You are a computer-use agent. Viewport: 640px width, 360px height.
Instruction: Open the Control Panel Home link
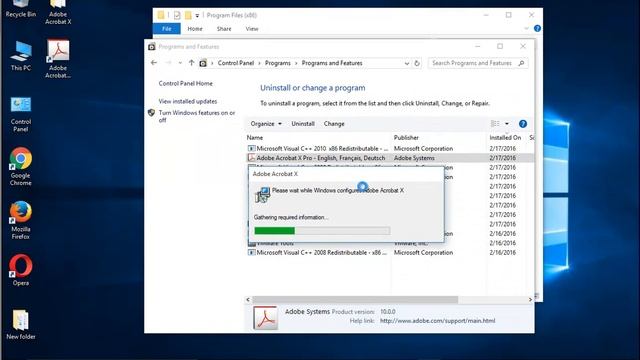186,84
